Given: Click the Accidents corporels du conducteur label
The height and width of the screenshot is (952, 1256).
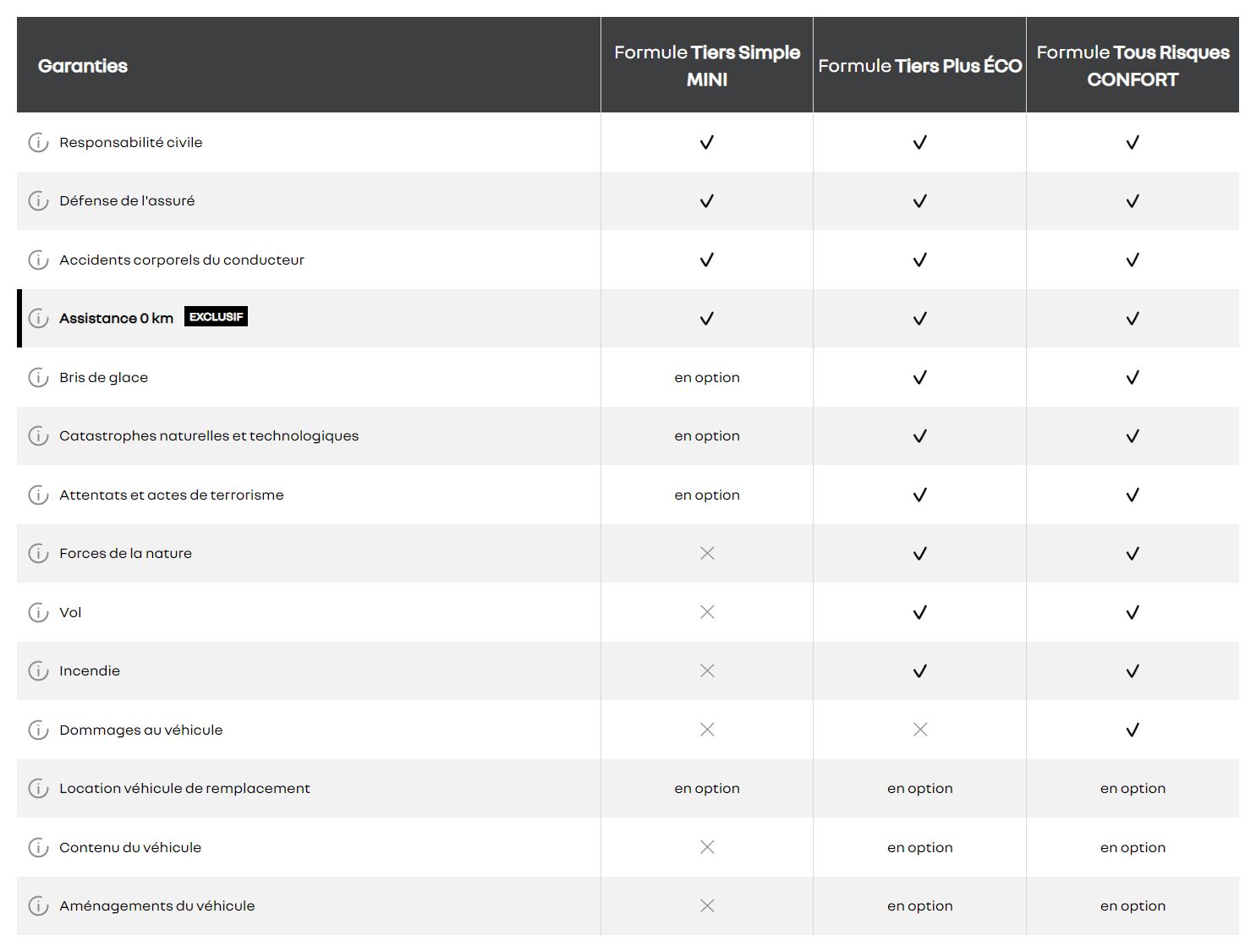Looking at the screenshot, I should click(182, 260).
